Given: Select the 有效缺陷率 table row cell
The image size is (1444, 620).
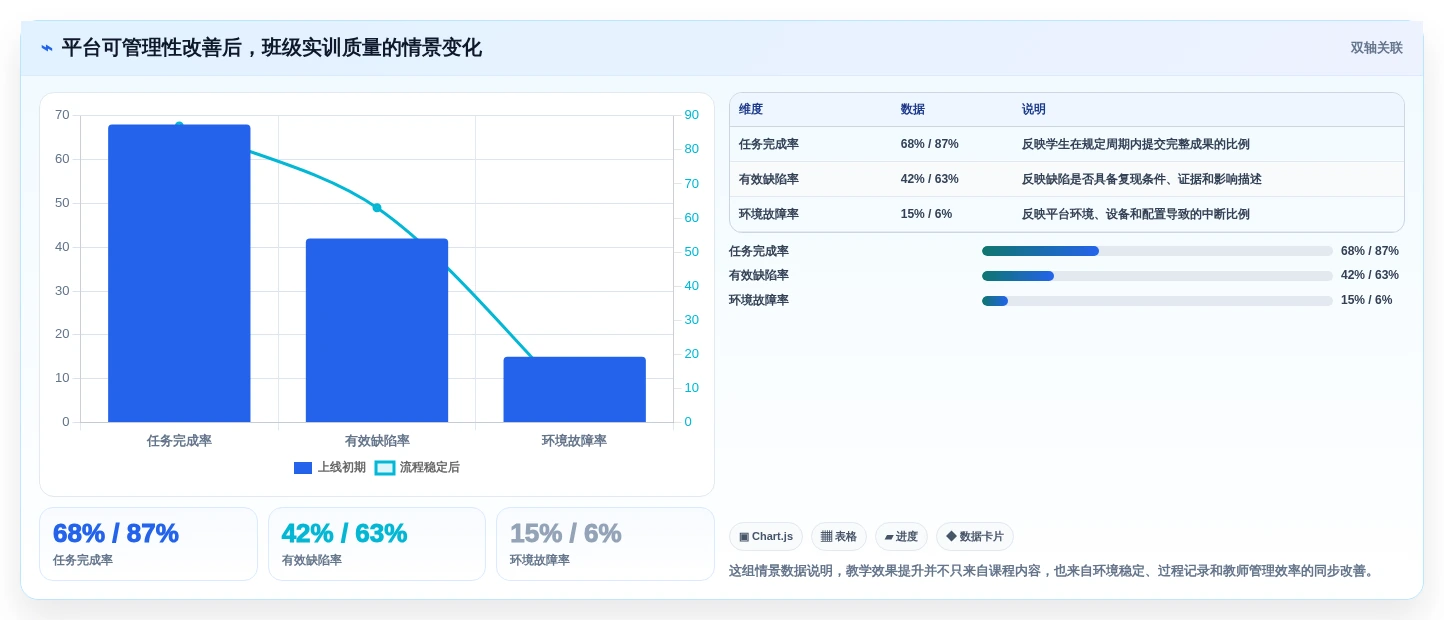Looking at the screenshot, I should [x=769, y=179].
